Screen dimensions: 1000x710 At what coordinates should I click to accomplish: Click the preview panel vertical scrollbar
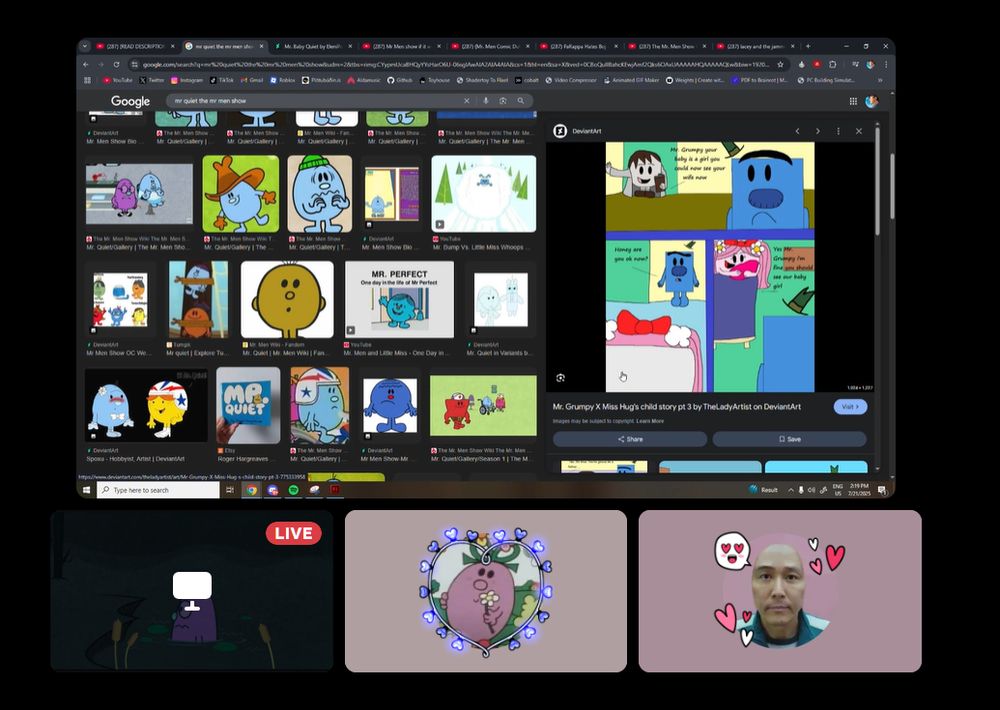(x=878, y=182)
